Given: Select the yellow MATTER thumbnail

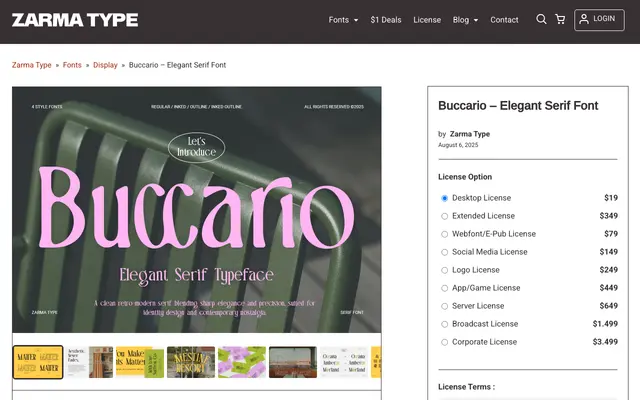Looking at the screenshot, I should pos(38,362).
